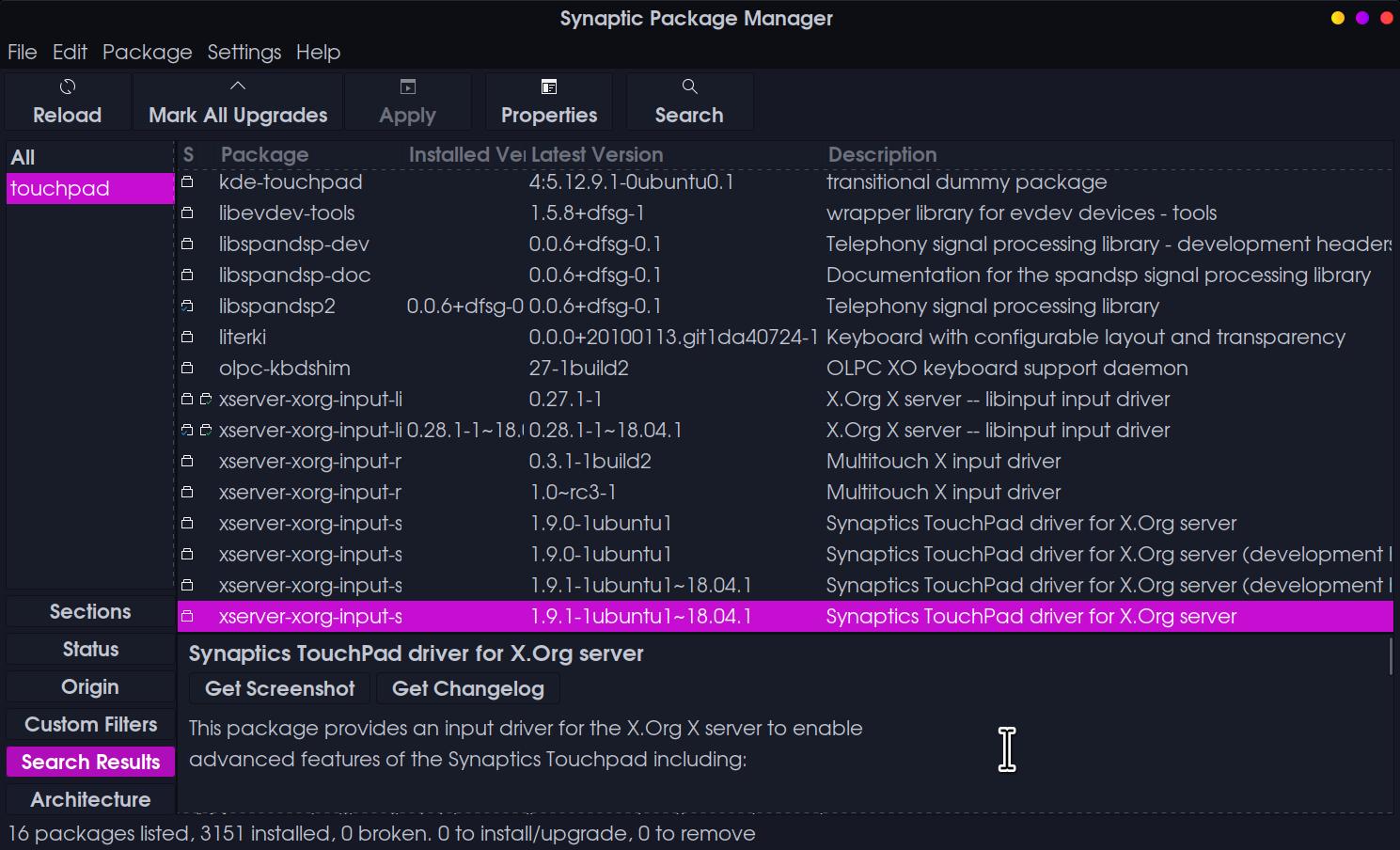The height and width of the screenshot is (850, 1400).
Task: Sort the list by Package column header
Action: 264,154
